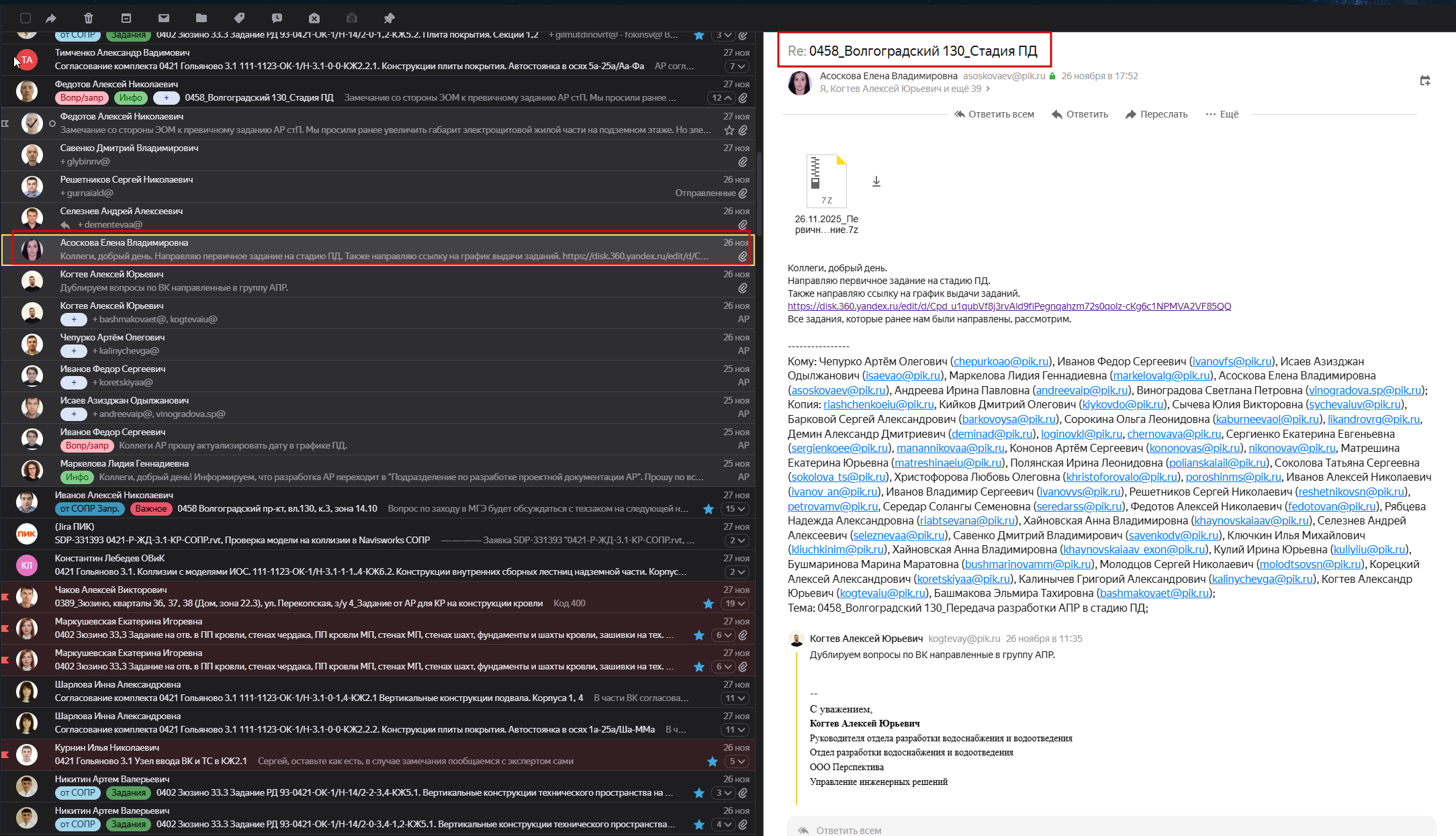Click the label tag icon in the toolbar
Image resolution: width=1456 pixels, height=836 pixels.
[x=239, y=18]
